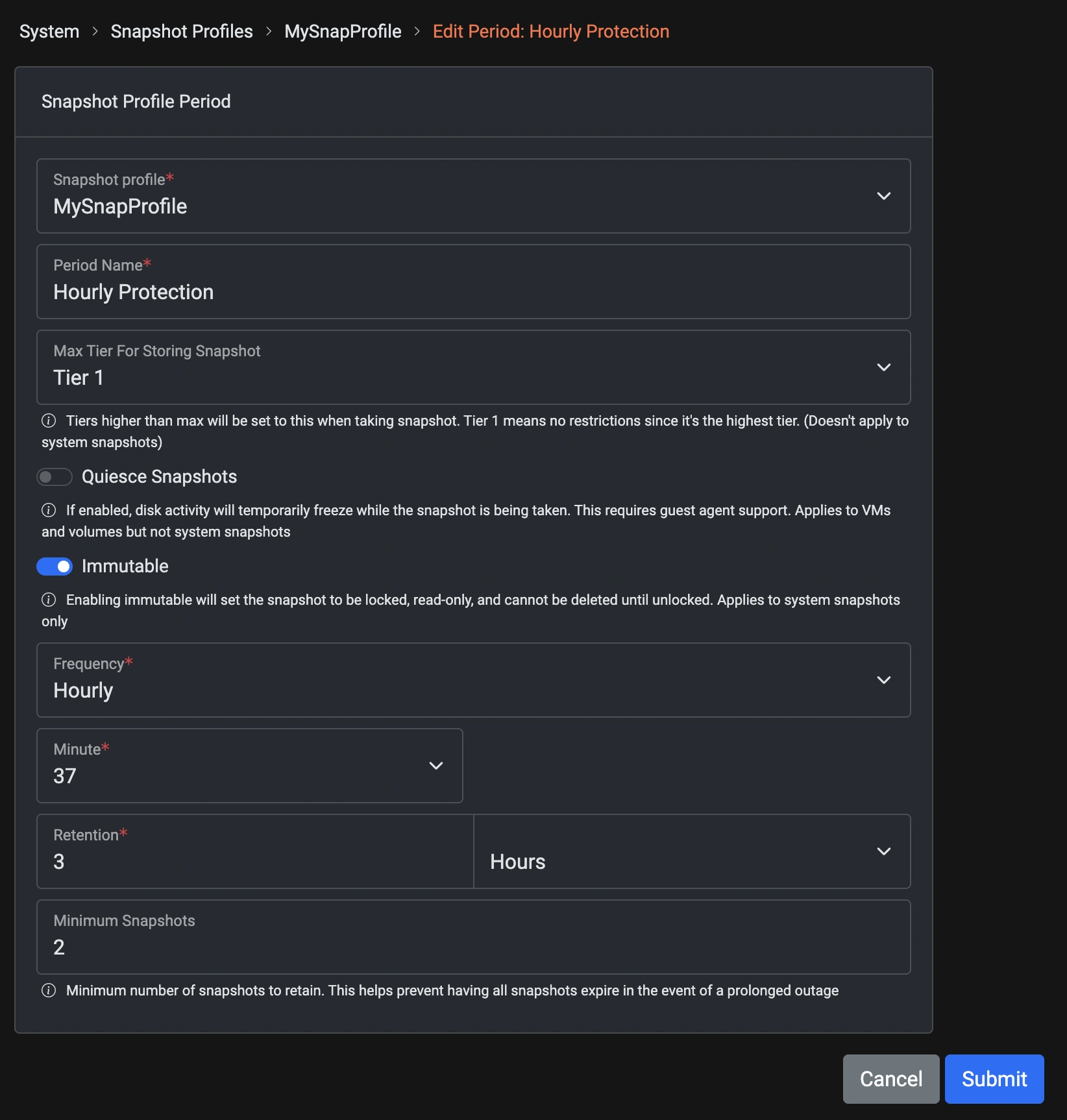Open the Frequency dropdown showing Hourly
1067x1120 pixels.
[x=884, y=680]
